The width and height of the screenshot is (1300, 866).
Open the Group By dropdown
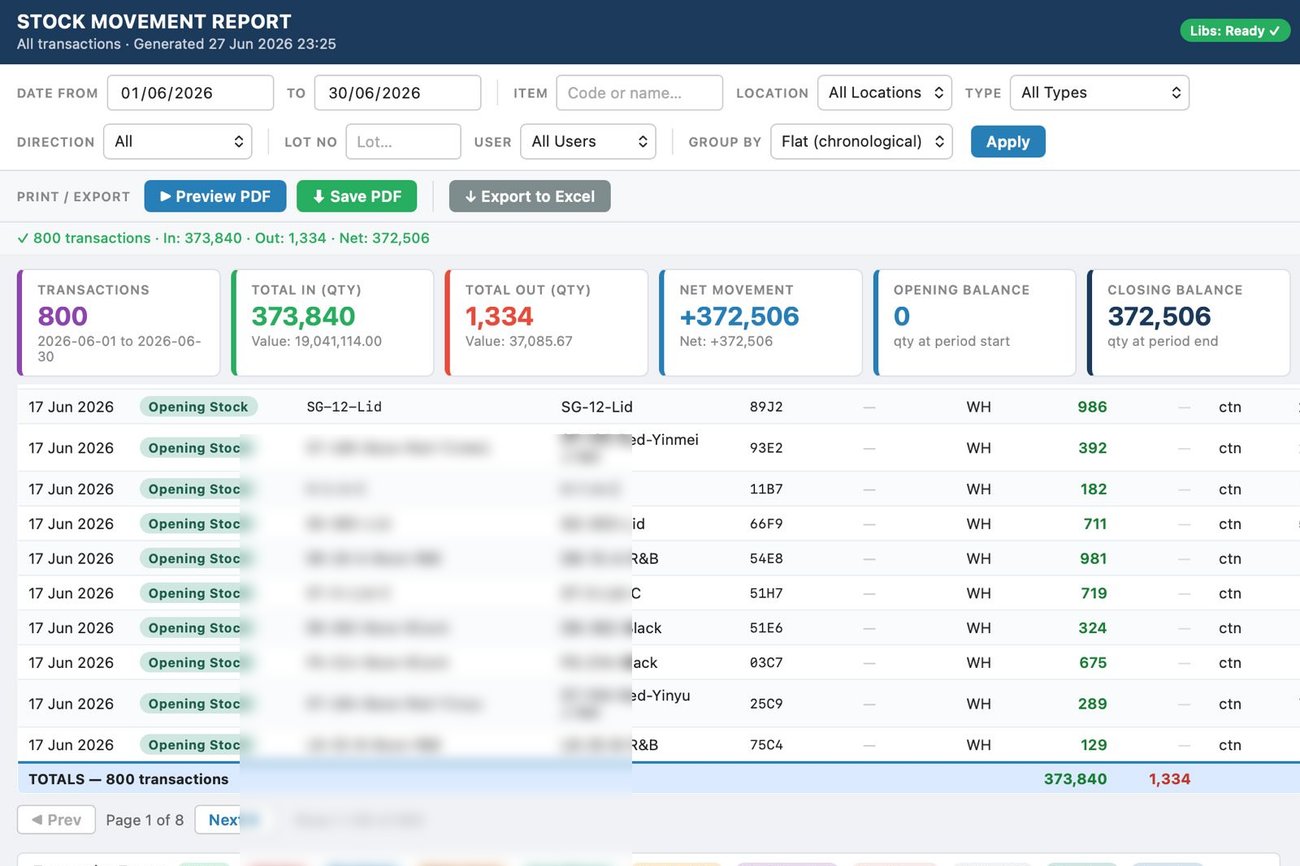862,142
